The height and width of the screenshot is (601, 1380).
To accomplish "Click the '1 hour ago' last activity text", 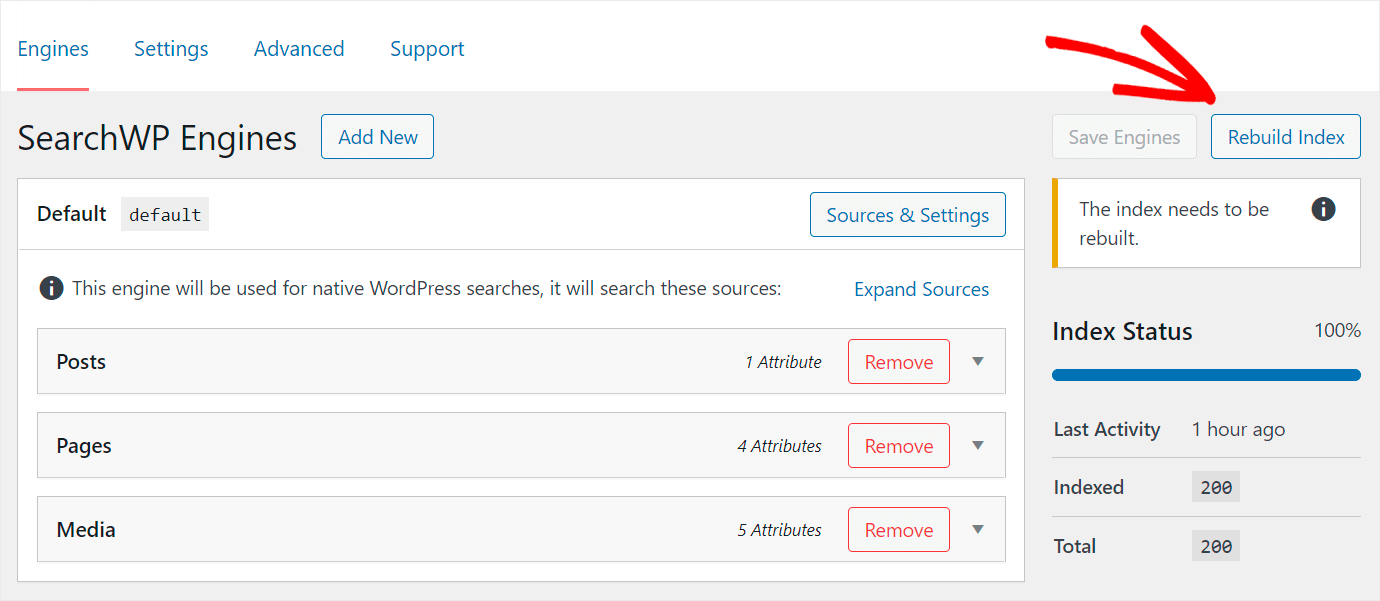I will [x=1238, y=430].
